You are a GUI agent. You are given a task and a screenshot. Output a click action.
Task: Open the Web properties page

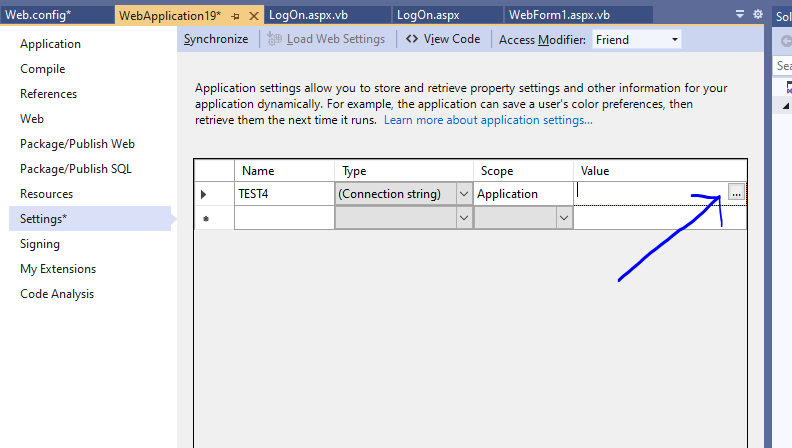tap(32, 119)
